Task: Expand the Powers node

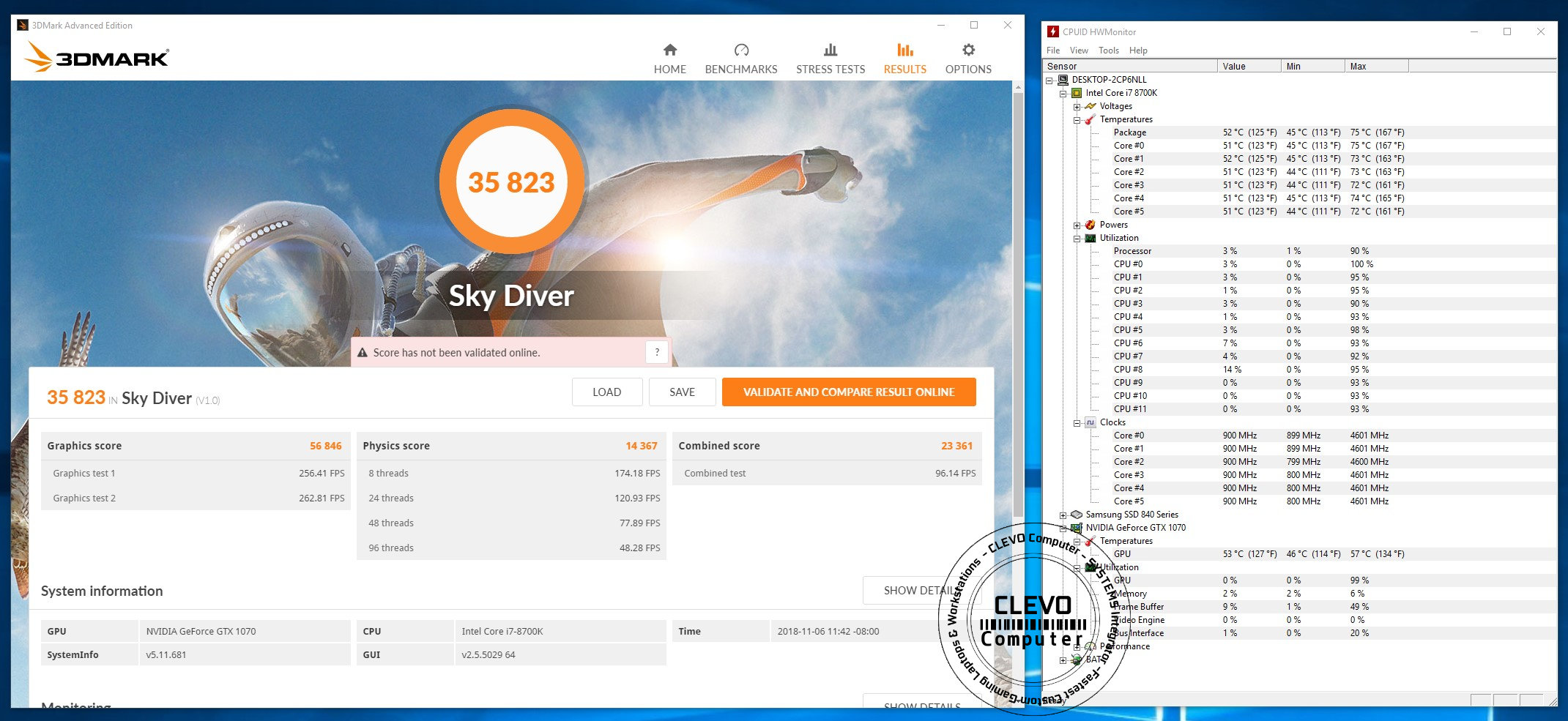Action: click(1077, 225)
